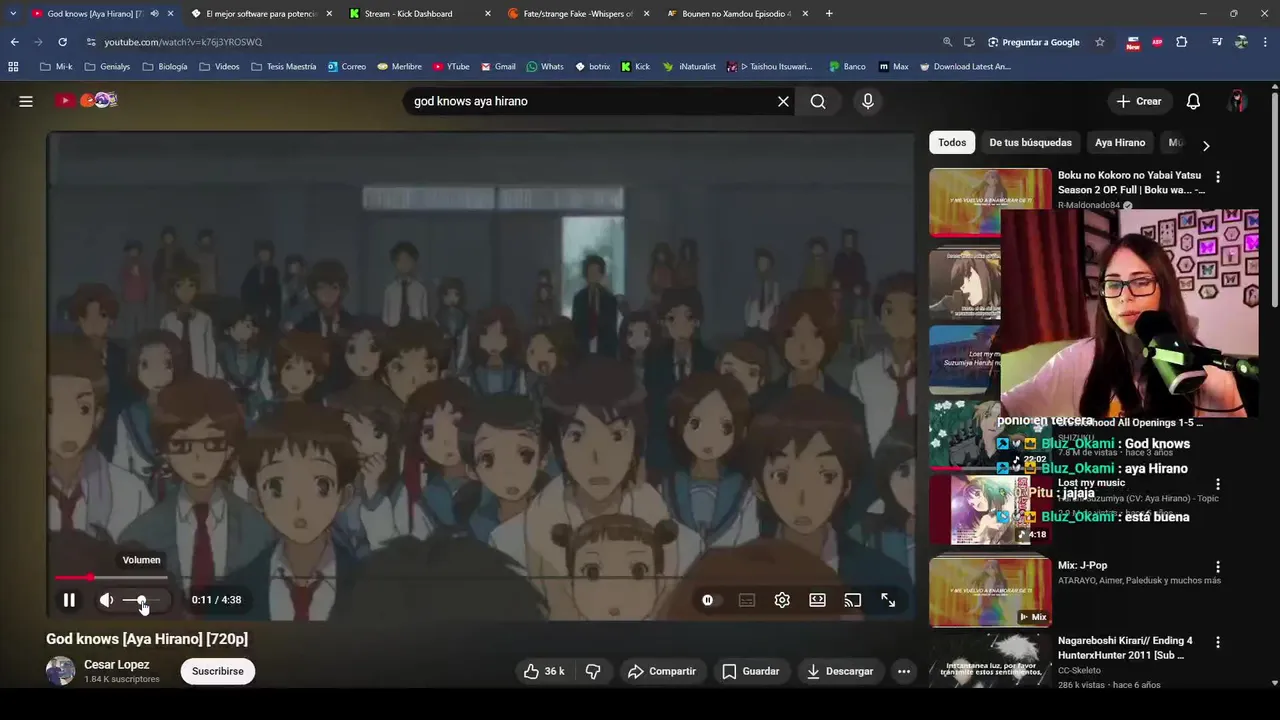This screenshot has width=1280, height=720.
Task: Open the account avatar menu
Action: [x=1237, y=101]
